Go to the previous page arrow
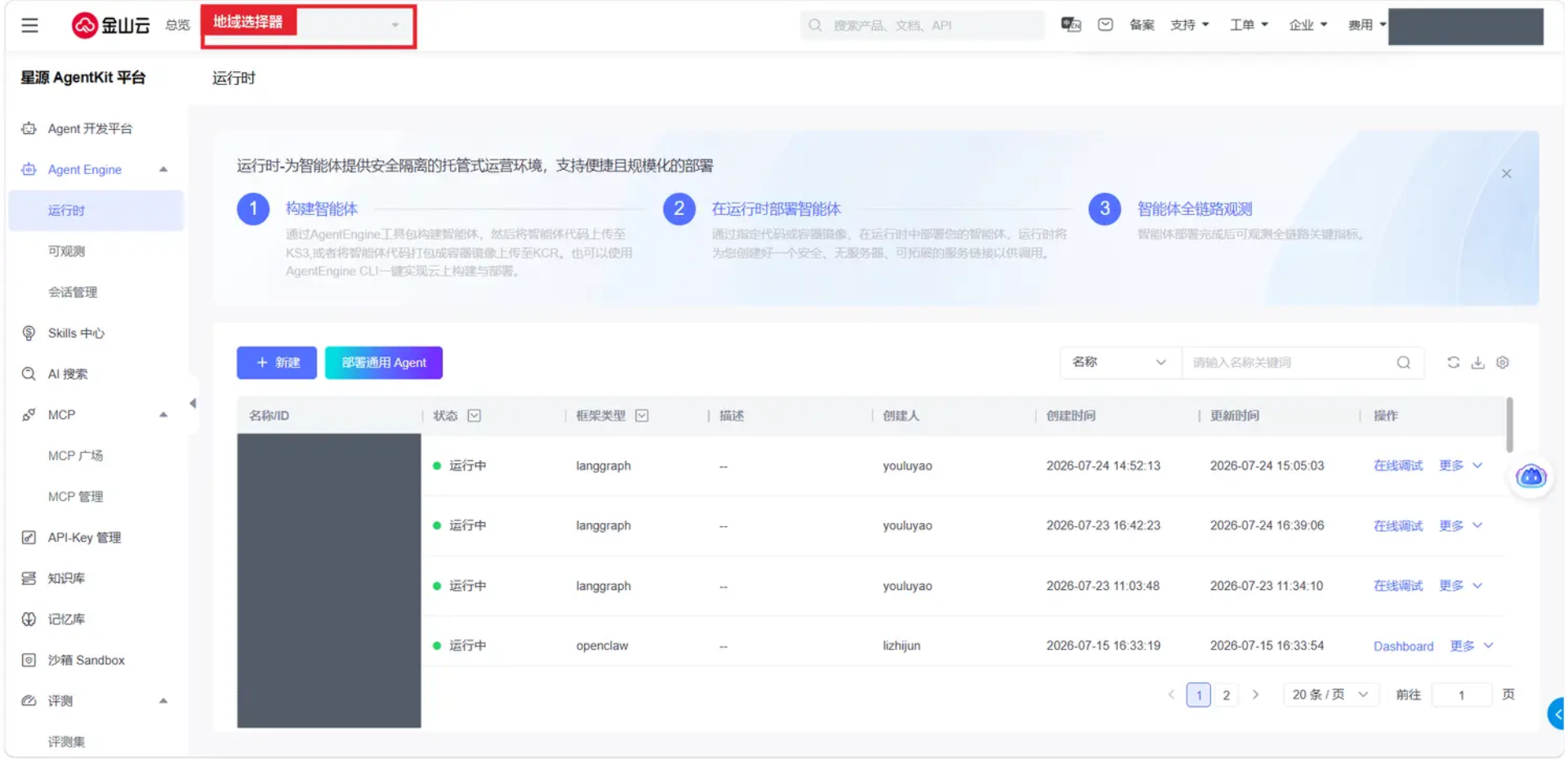1568x760 pixels. click(x=1171, y=695)
